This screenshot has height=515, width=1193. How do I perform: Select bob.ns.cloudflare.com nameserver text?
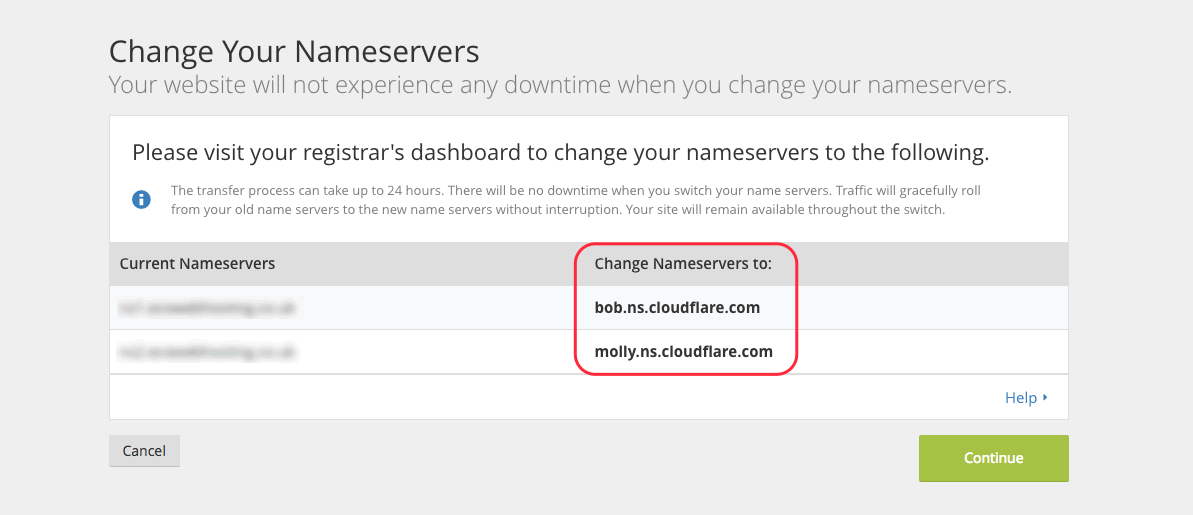pos(677,308)
